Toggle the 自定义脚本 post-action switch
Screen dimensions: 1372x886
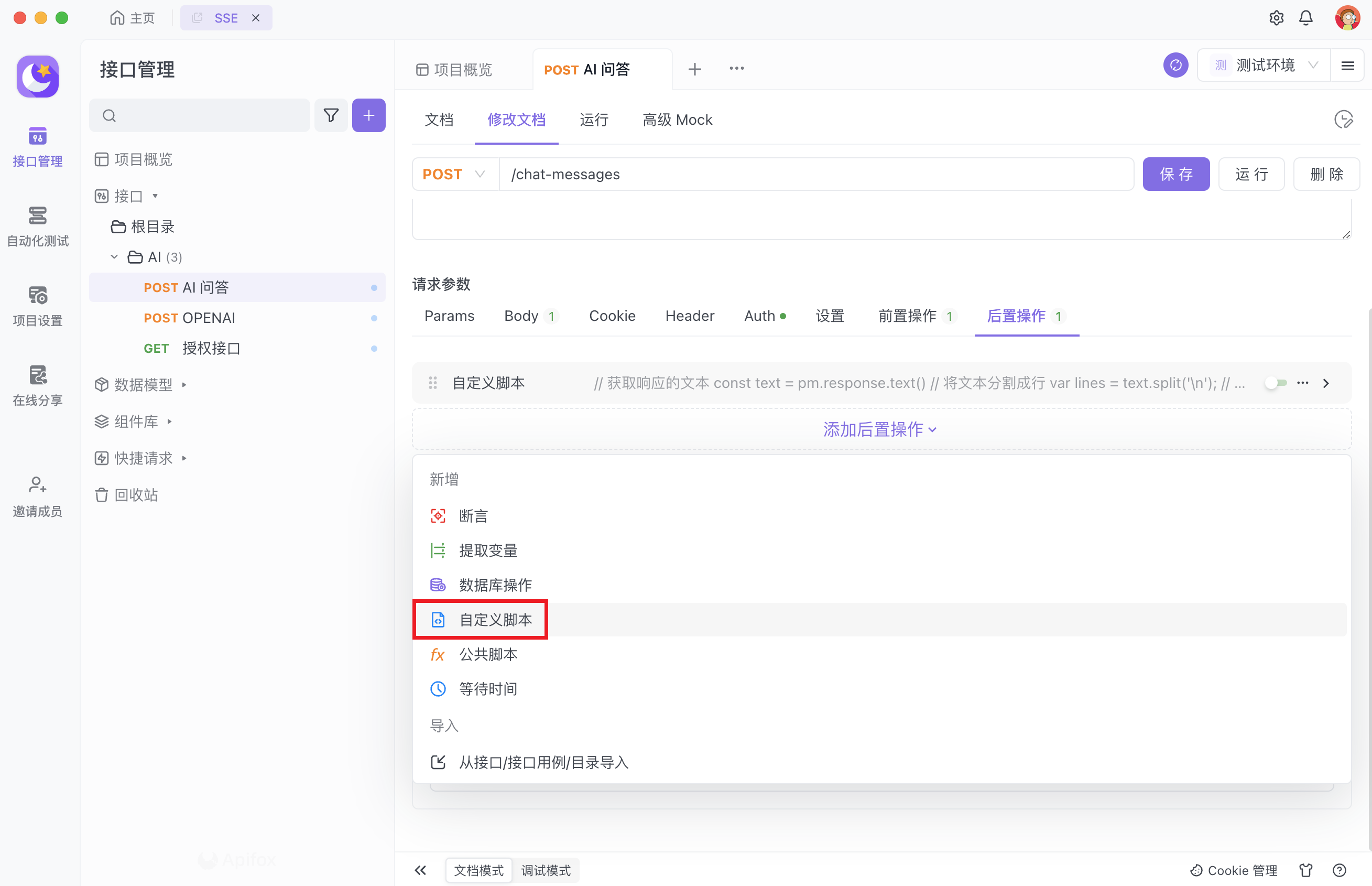[x=1276, y=383]
